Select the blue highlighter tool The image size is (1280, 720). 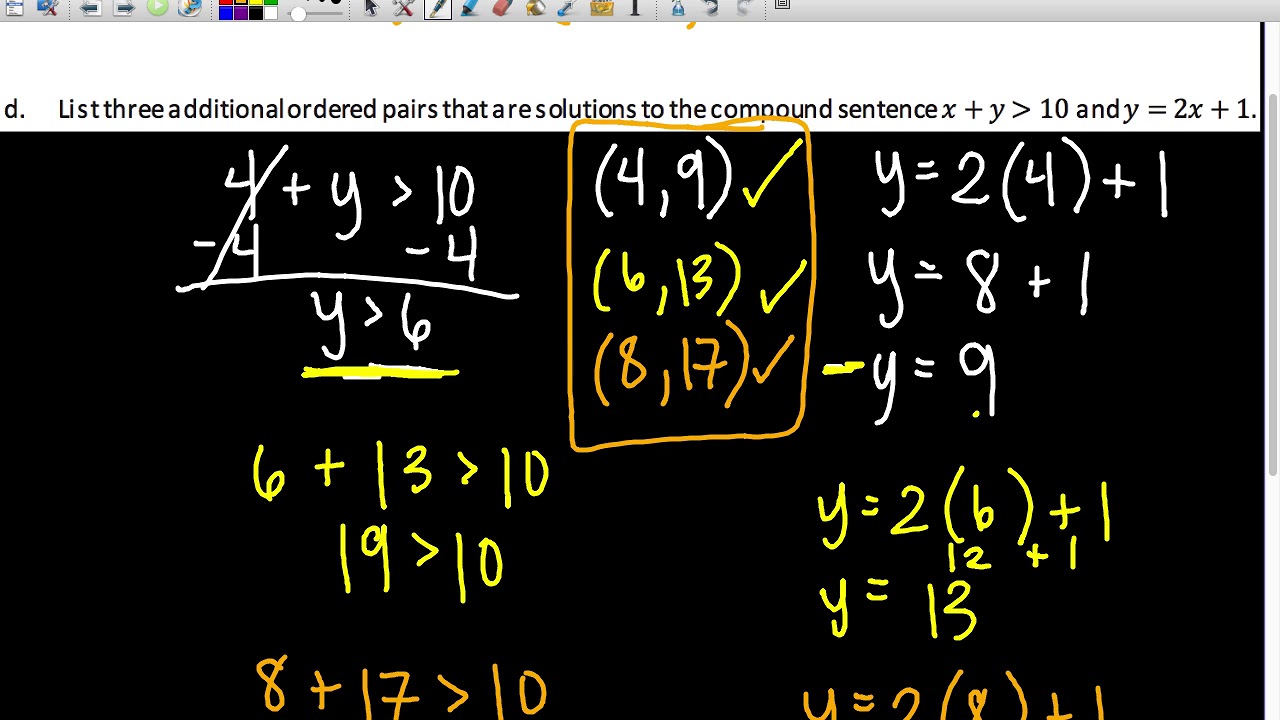pyautogui.click(x=469, y=8)
